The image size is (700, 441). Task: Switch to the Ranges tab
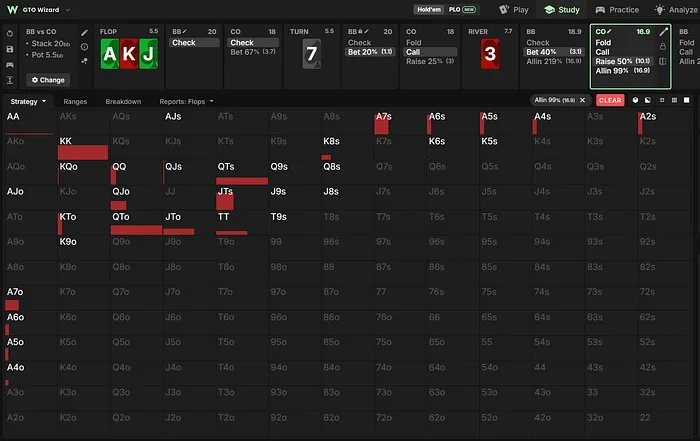(75, 102)
